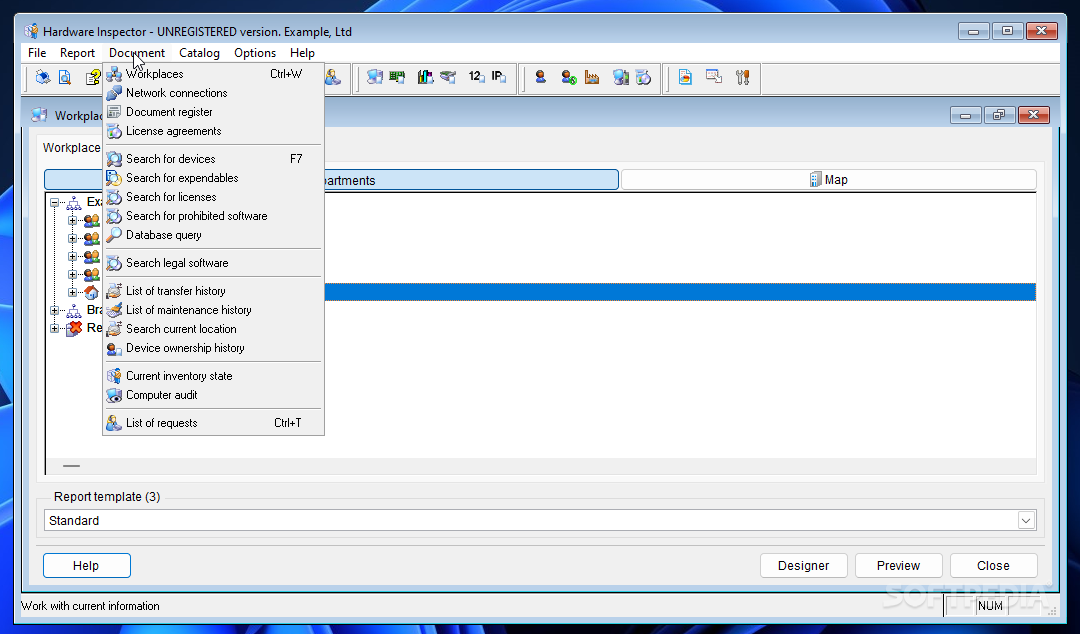
Task: Open the report Designer
Action: coord(804,565)
